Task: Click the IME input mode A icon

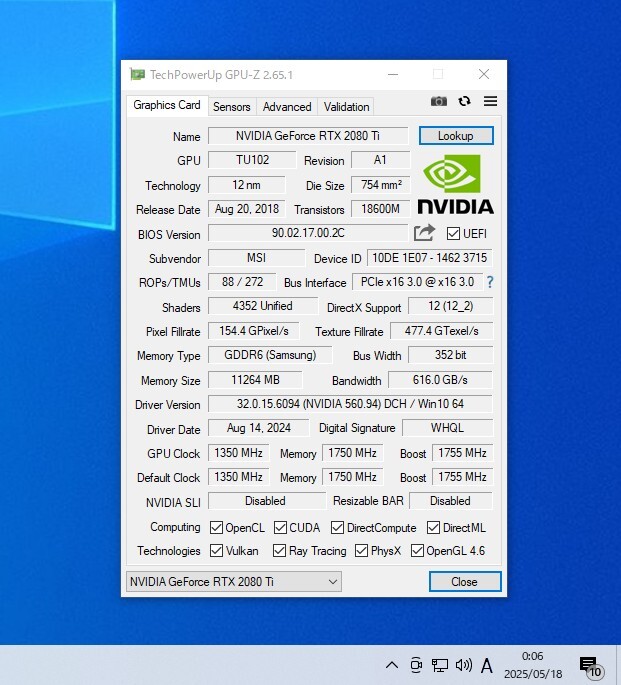Action: tap(486, 666)
